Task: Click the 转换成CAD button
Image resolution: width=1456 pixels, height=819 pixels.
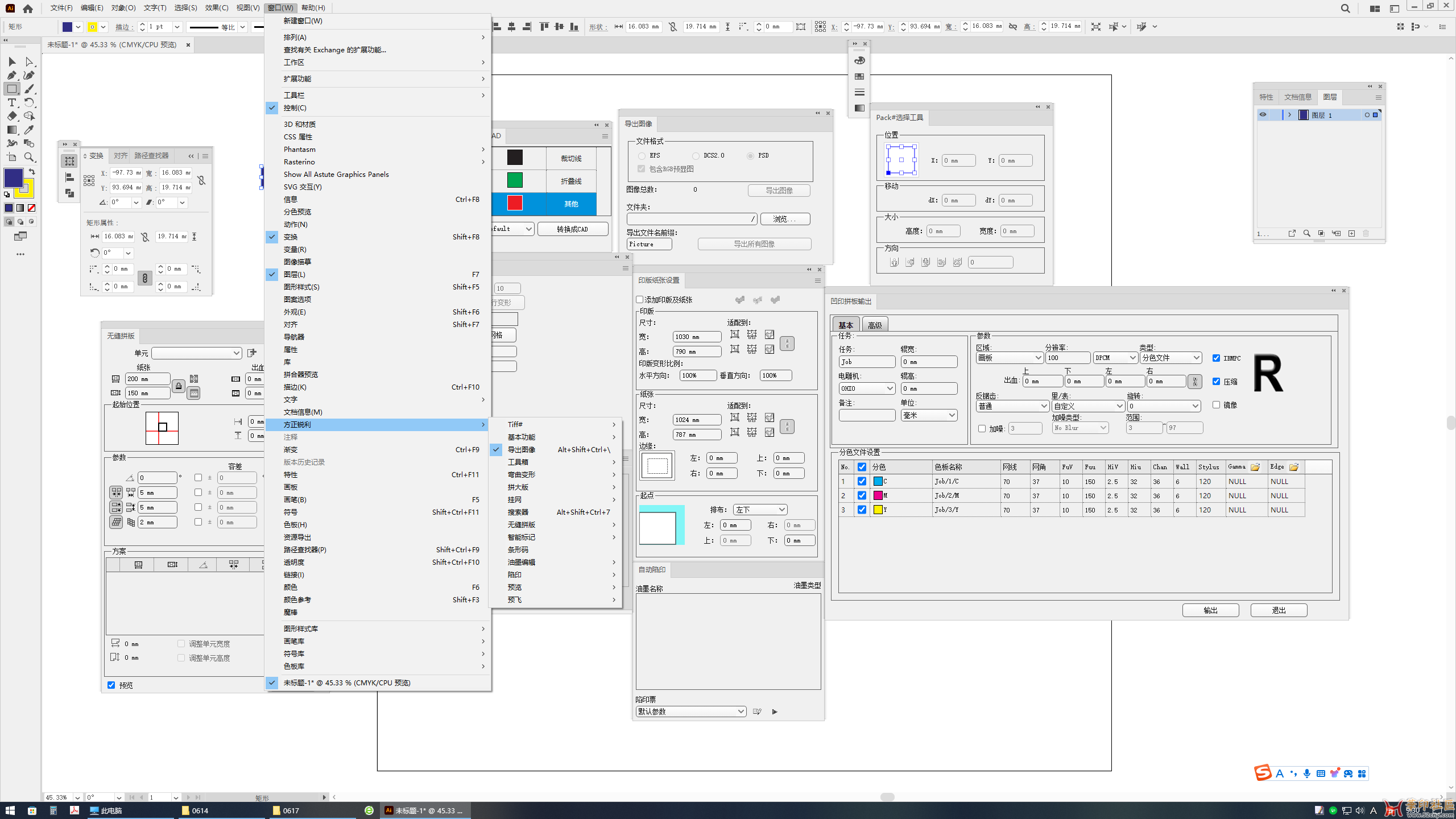Action: 573,229
